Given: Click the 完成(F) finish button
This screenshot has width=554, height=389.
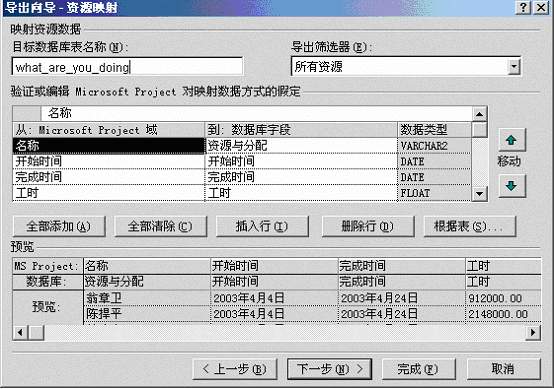Looking at the screenshot, I should point(419,369).
